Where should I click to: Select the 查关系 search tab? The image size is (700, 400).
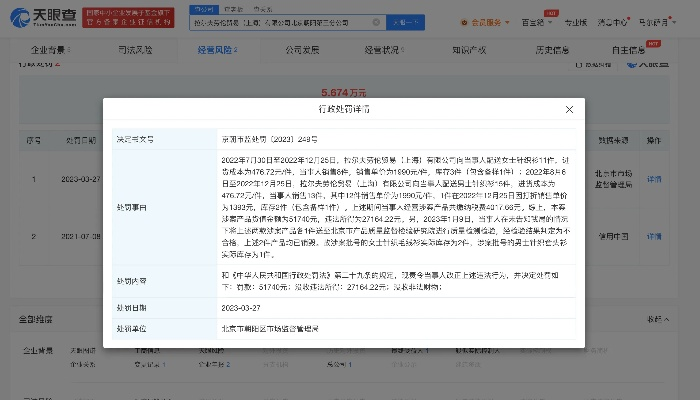(x=262, y=9)
